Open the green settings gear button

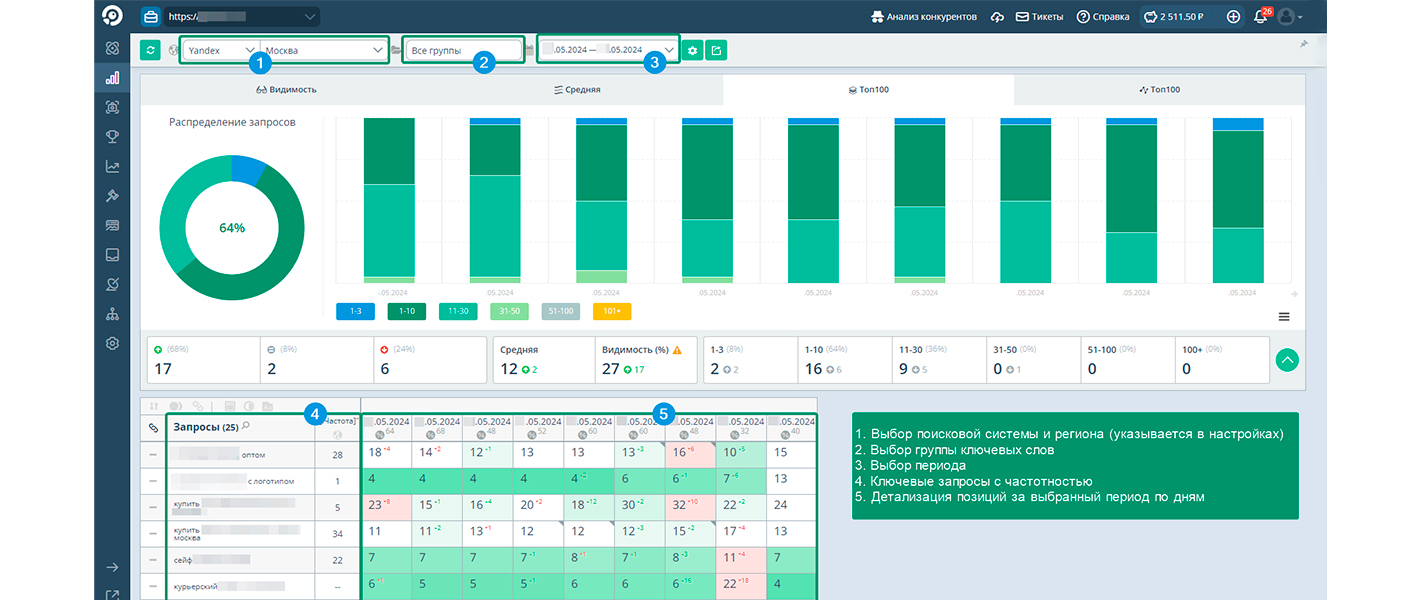point(692,50)
